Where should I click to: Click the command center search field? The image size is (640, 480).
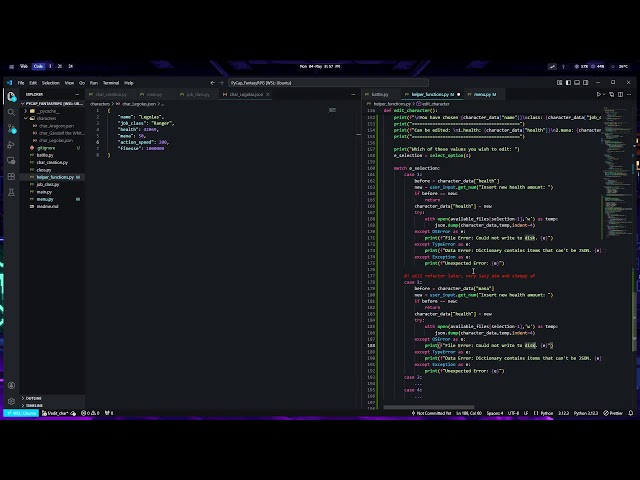click(328, 83)
